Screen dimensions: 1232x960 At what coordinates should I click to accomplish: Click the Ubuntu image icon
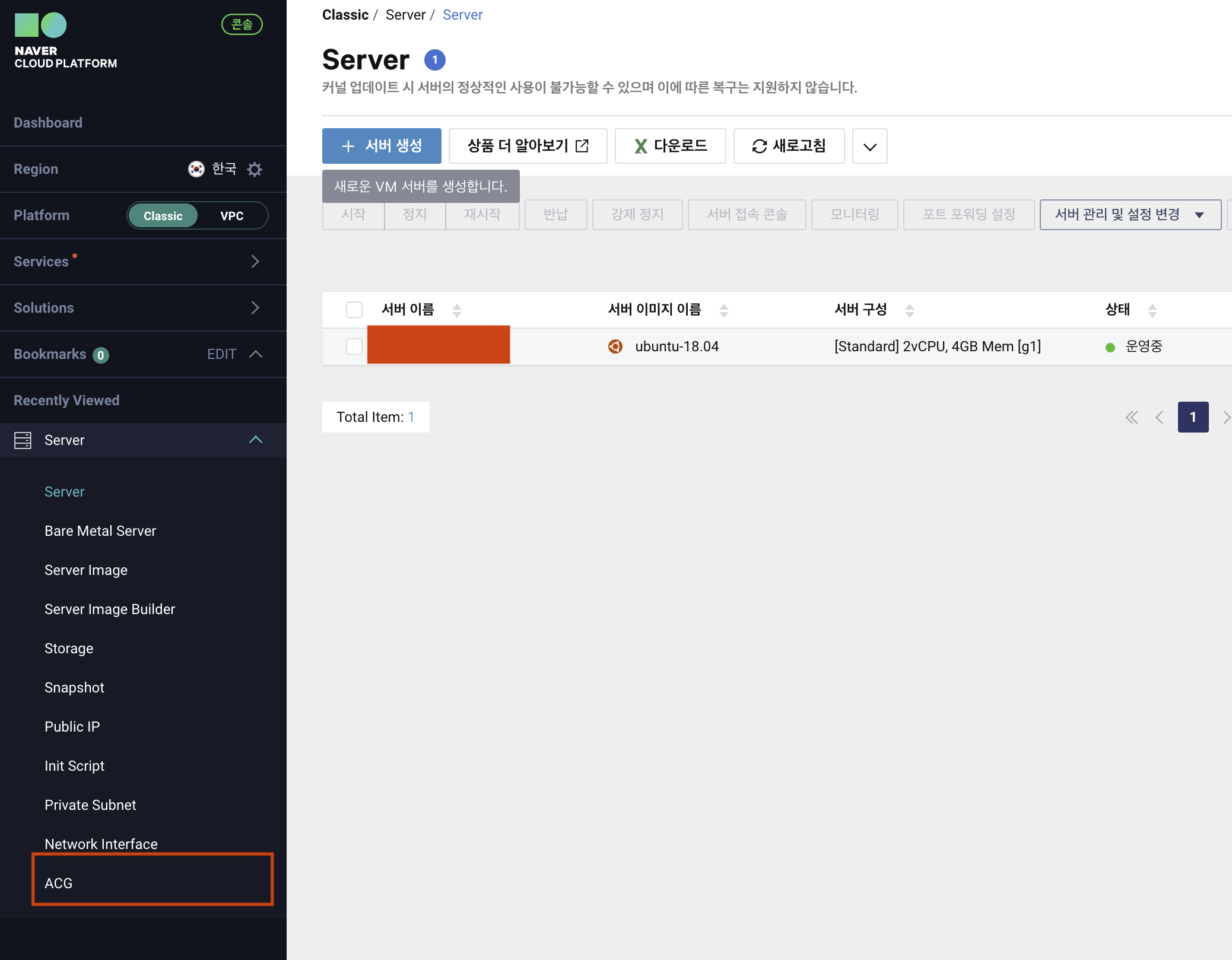click(615, 347)
